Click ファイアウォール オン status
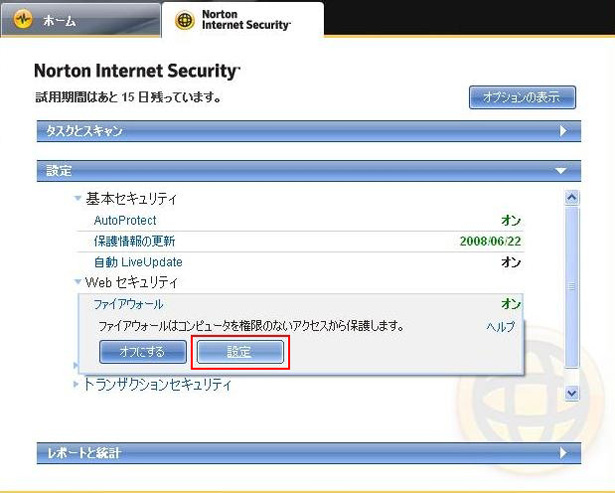This screenshot has height=493, width=615. tap(511, 304)
